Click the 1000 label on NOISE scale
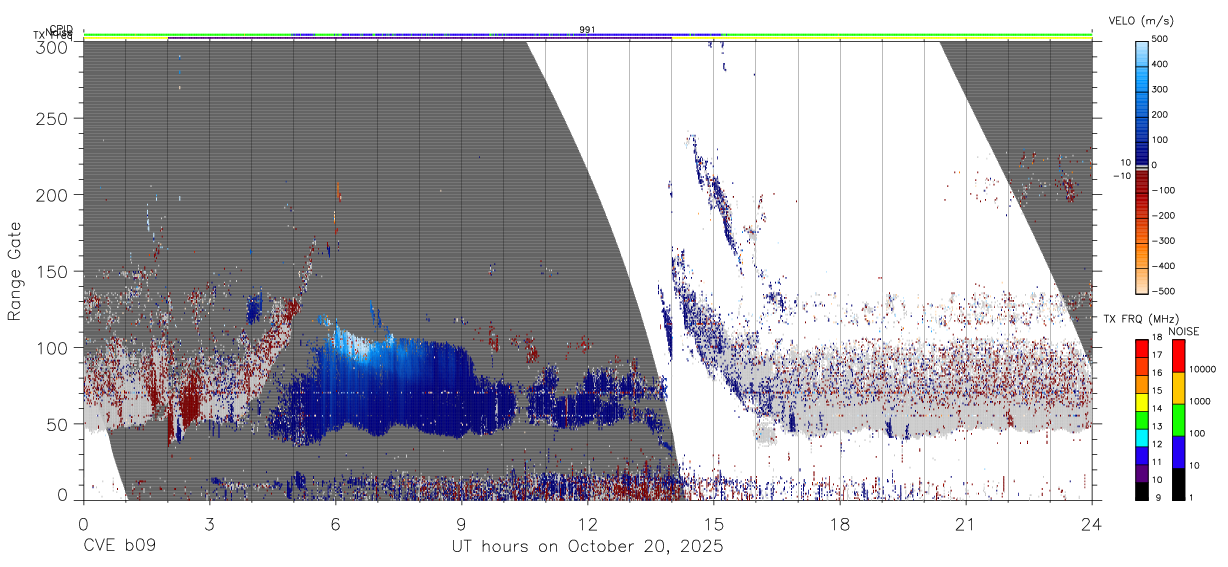Image resolution: width=1228 pixels, height=567 pixels. (x=1200, y=401)
